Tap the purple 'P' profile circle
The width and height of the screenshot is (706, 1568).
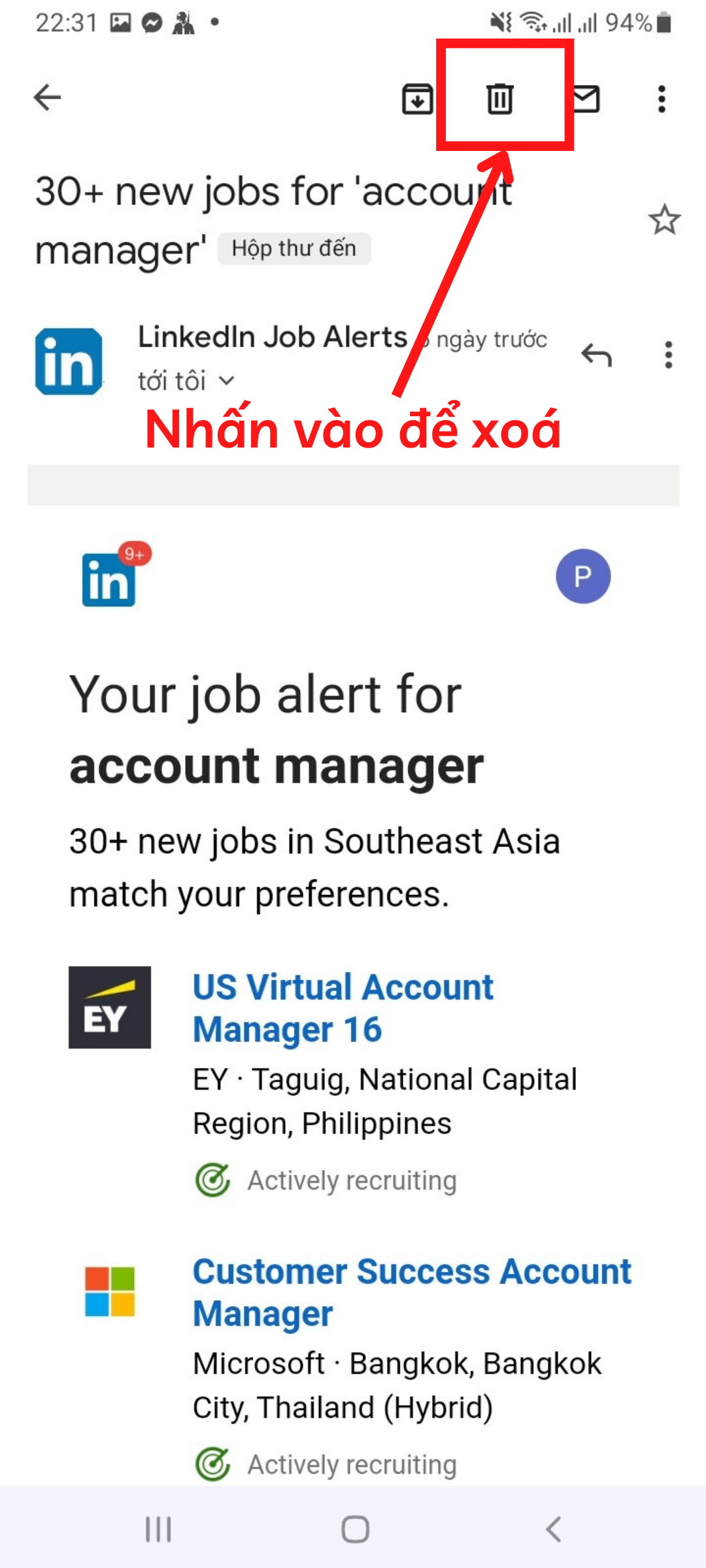point(583,576)
